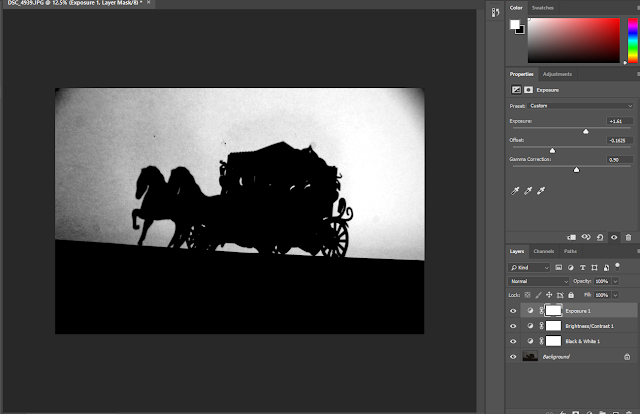Click mask link icon on Exposure 1
This screenshot has width=640, height=414.
tap(542, 311)
